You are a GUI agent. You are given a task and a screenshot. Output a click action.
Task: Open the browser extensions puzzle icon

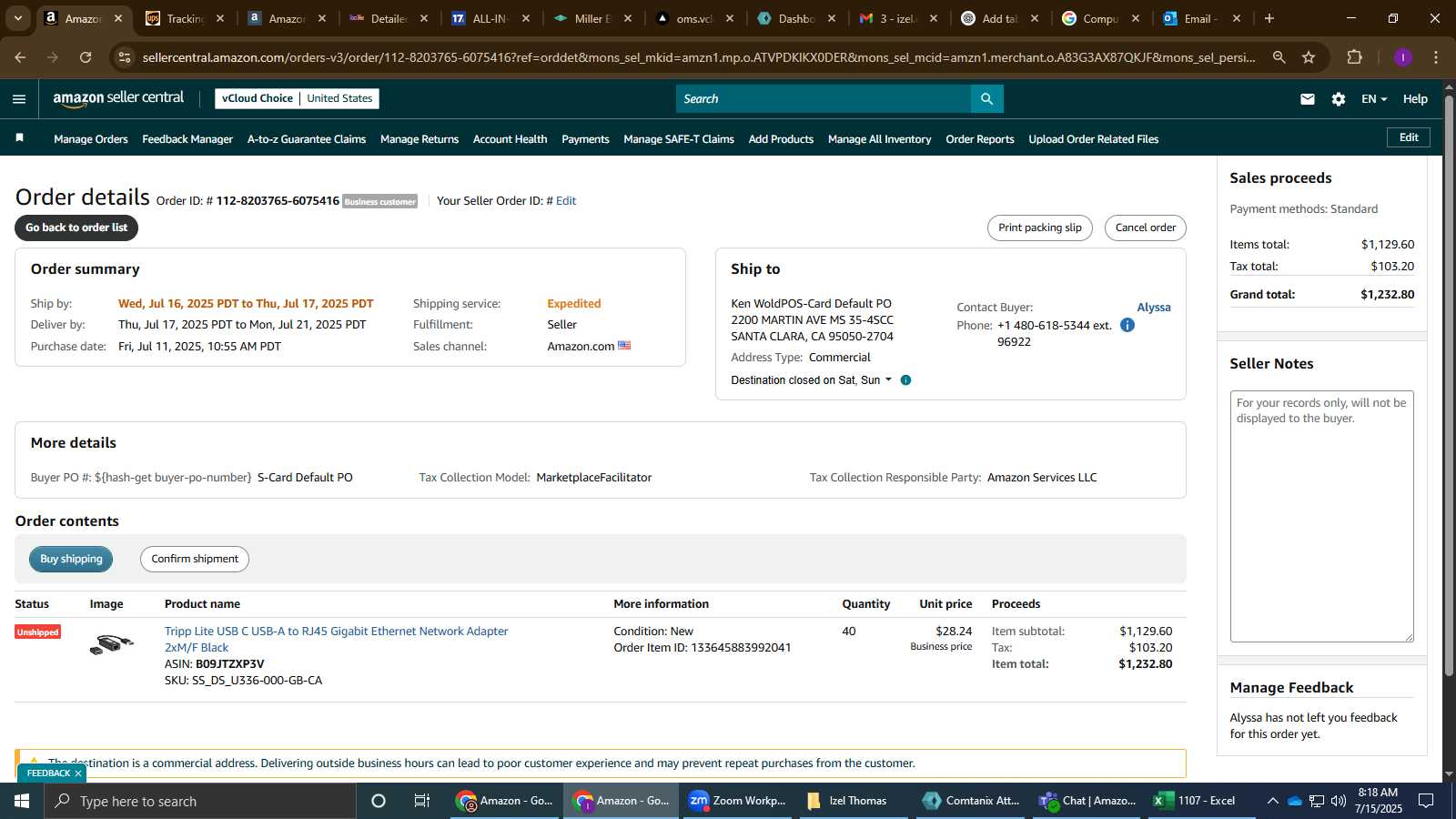tap(1354, 57)
